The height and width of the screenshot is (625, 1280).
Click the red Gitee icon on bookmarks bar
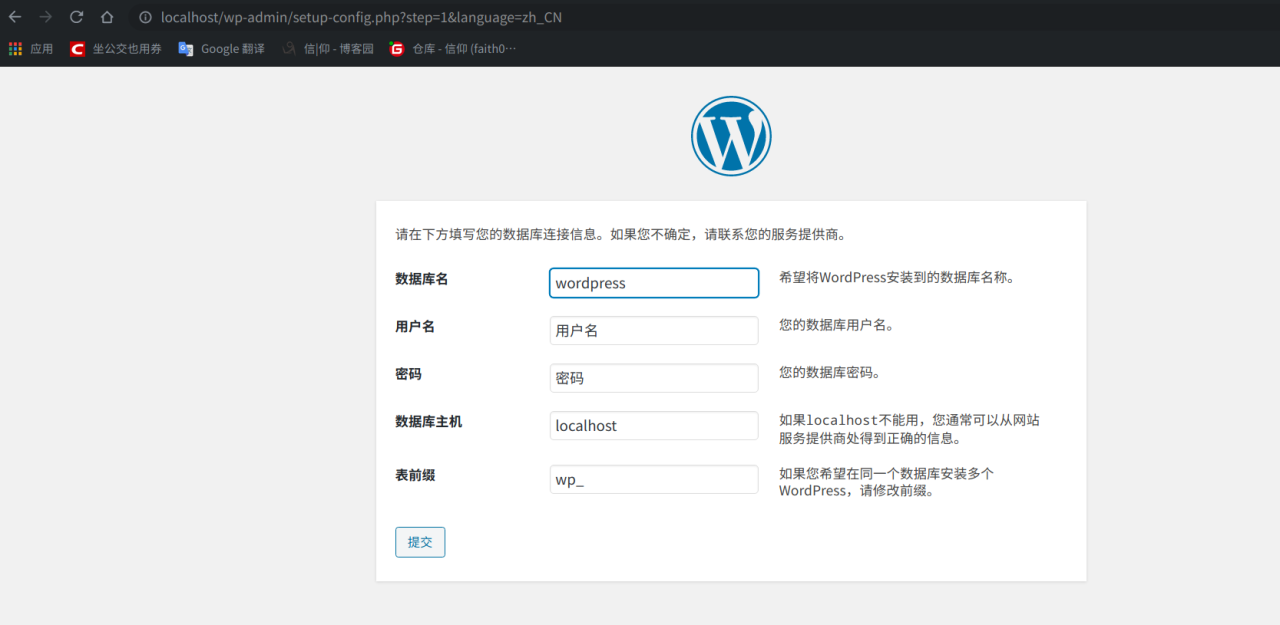coord(396,48)
